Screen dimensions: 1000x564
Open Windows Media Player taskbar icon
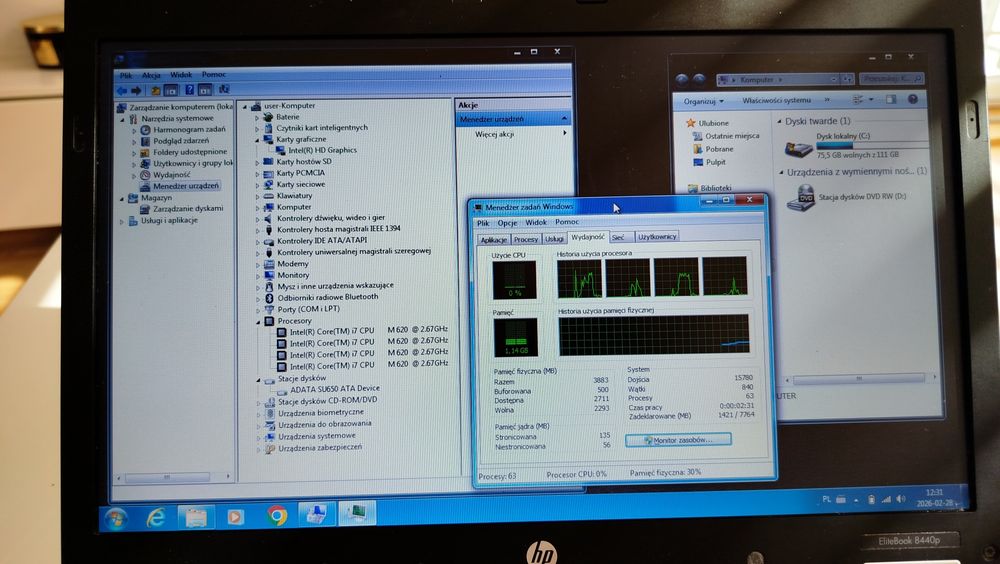click(235, 516)
